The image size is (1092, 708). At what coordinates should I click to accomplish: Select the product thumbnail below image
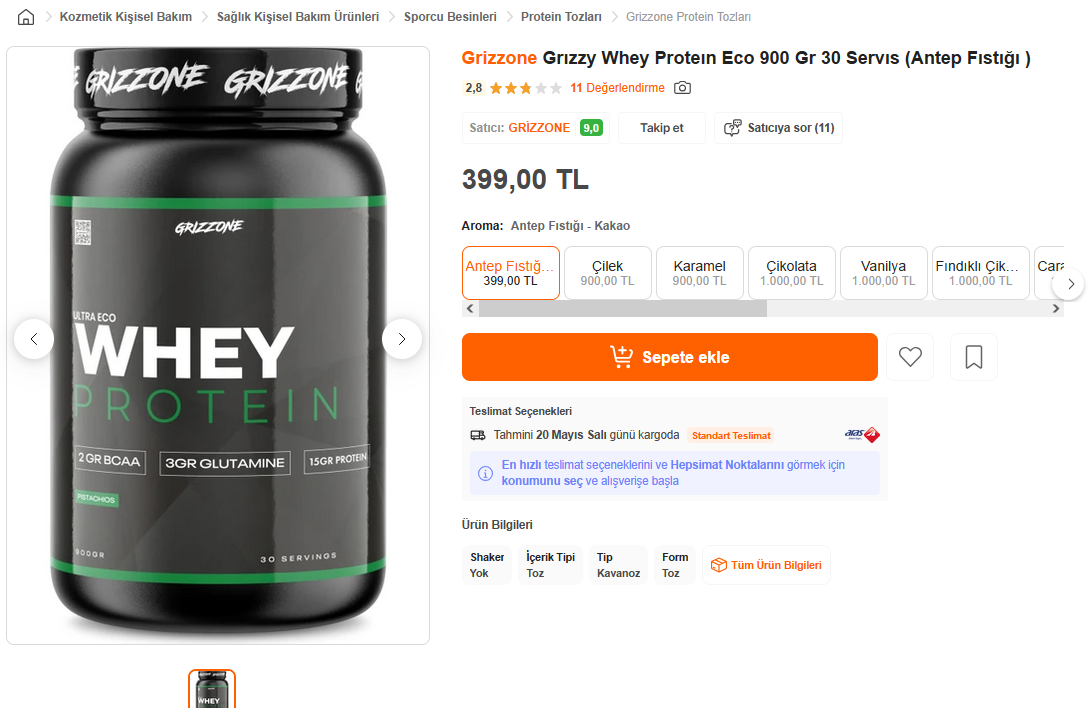click(x=212, y=689)
